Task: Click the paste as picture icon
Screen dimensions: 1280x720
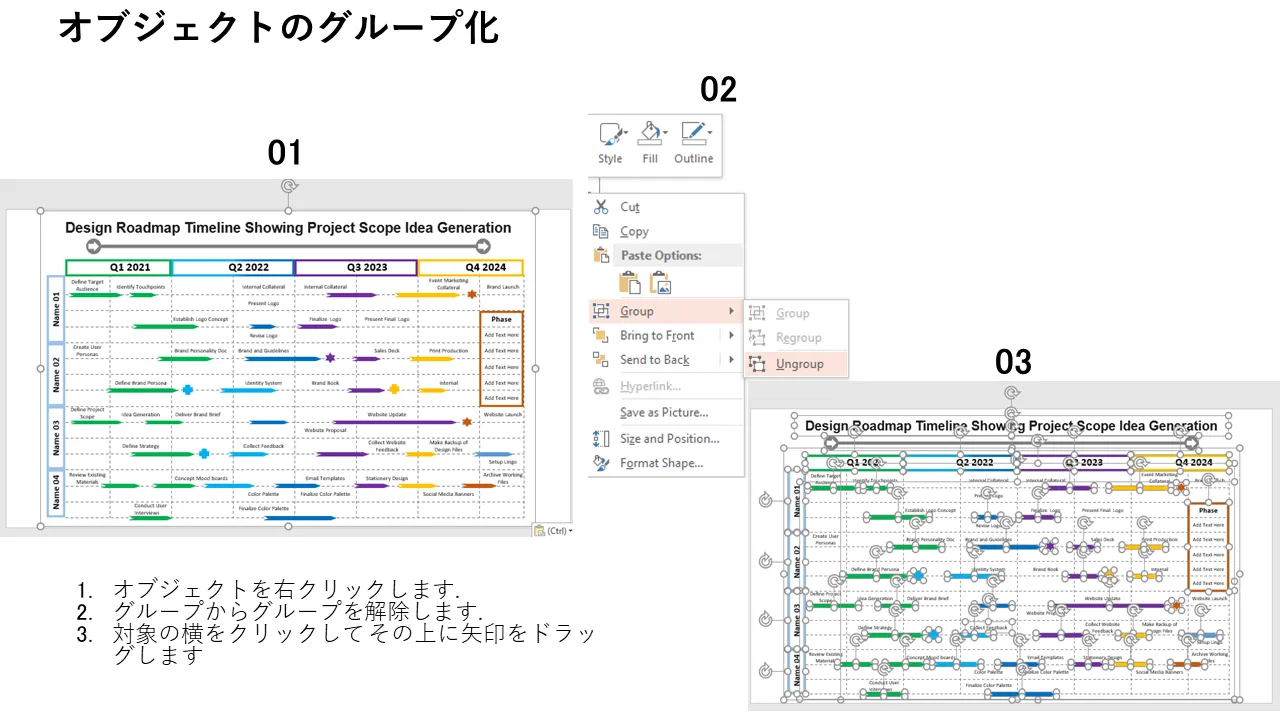Action: (x=660, y=283)
